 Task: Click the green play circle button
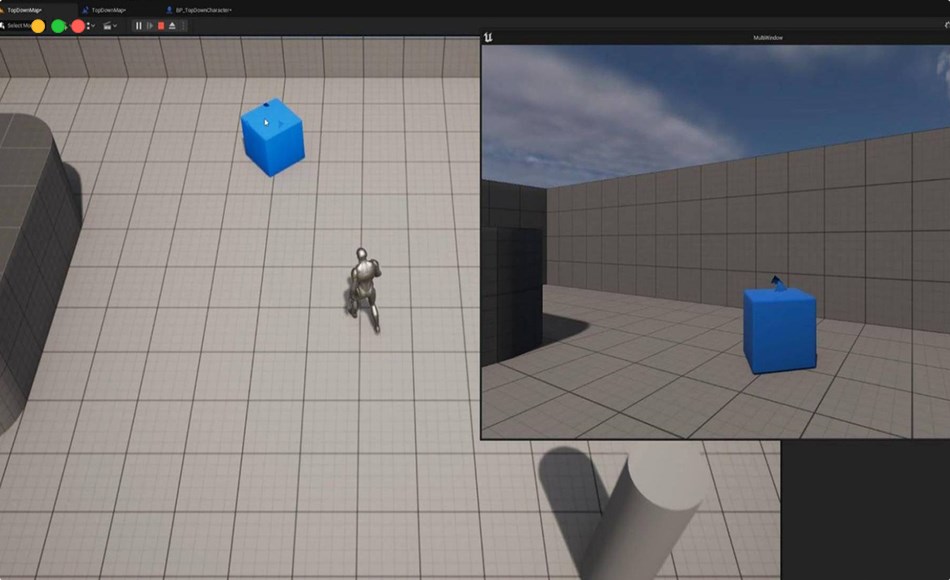pyautogui.click(x=58, y=26)
